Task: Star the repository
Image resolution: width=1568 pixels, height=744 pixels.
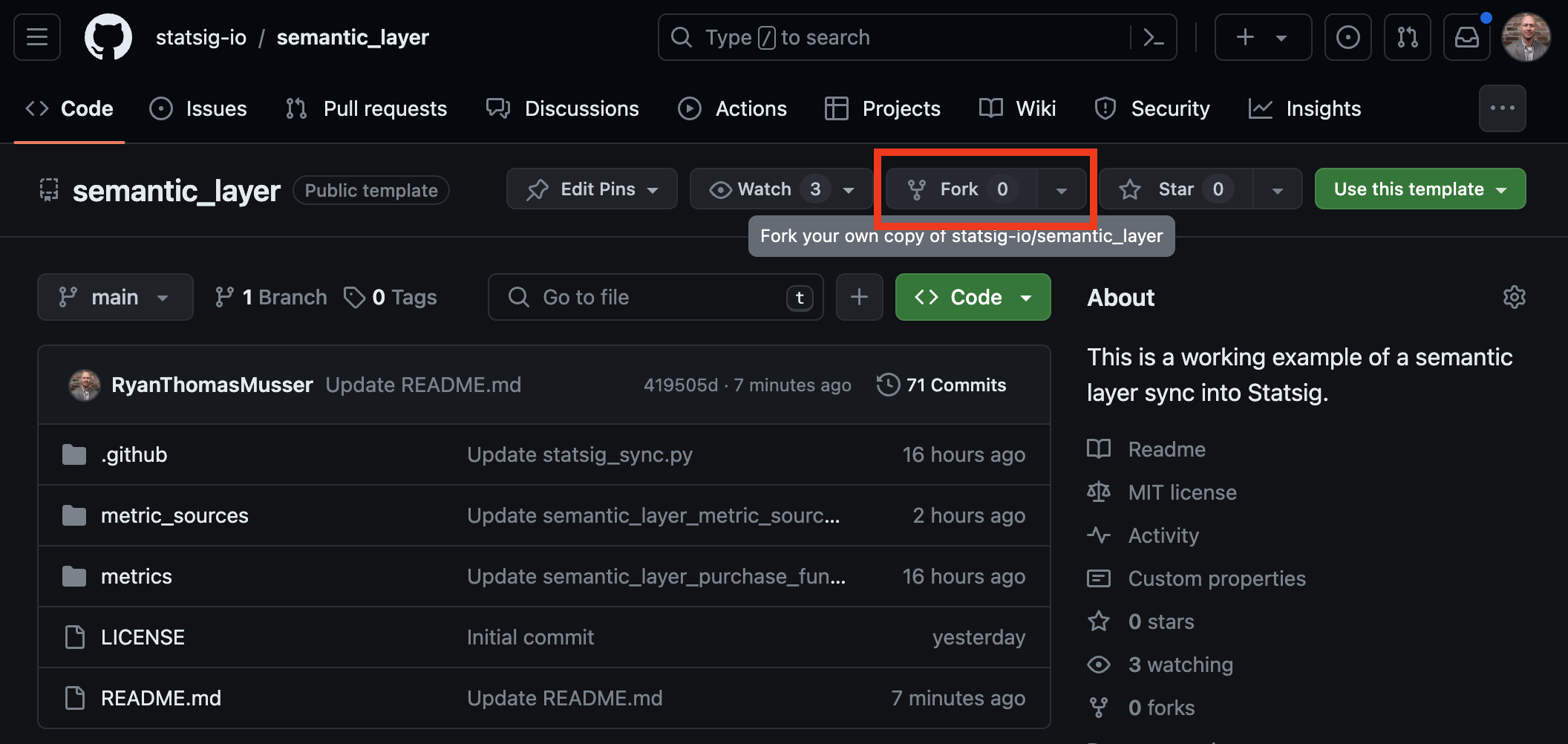Action: click(x=1176, y=189)
